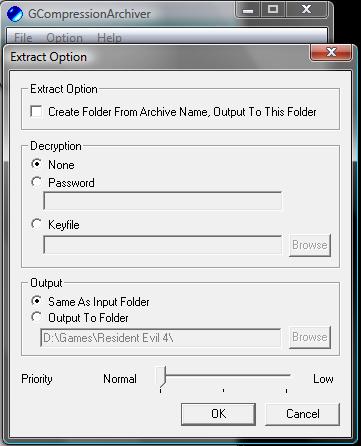Cancel the Extract Option dialog
This screenshot has height=446, width=361.
coord(303,414)
